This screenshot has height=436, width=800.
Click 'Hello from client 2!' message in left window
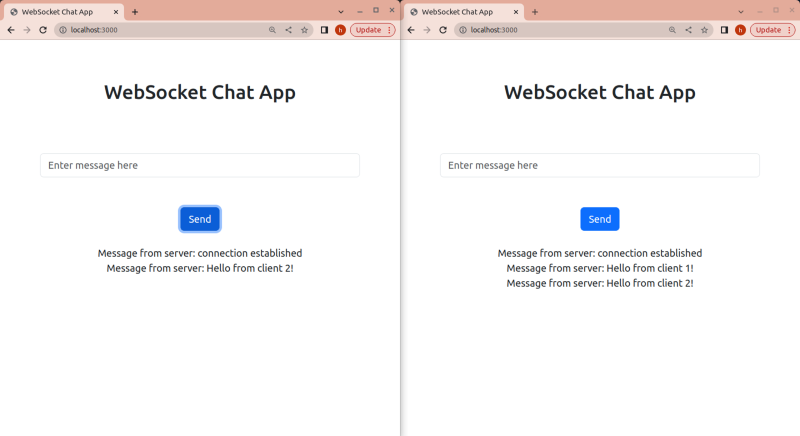click(x=200, y=268)
